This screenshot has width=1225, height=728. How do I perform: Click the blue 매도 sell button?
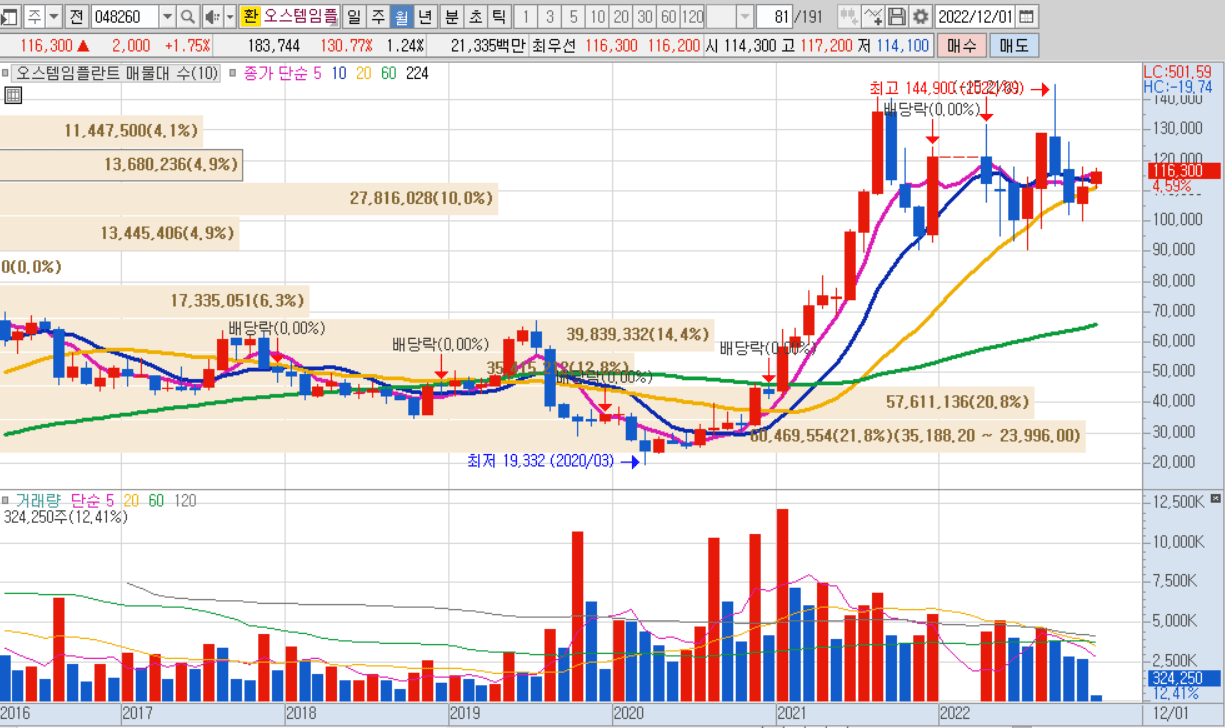coord(1014,46)
